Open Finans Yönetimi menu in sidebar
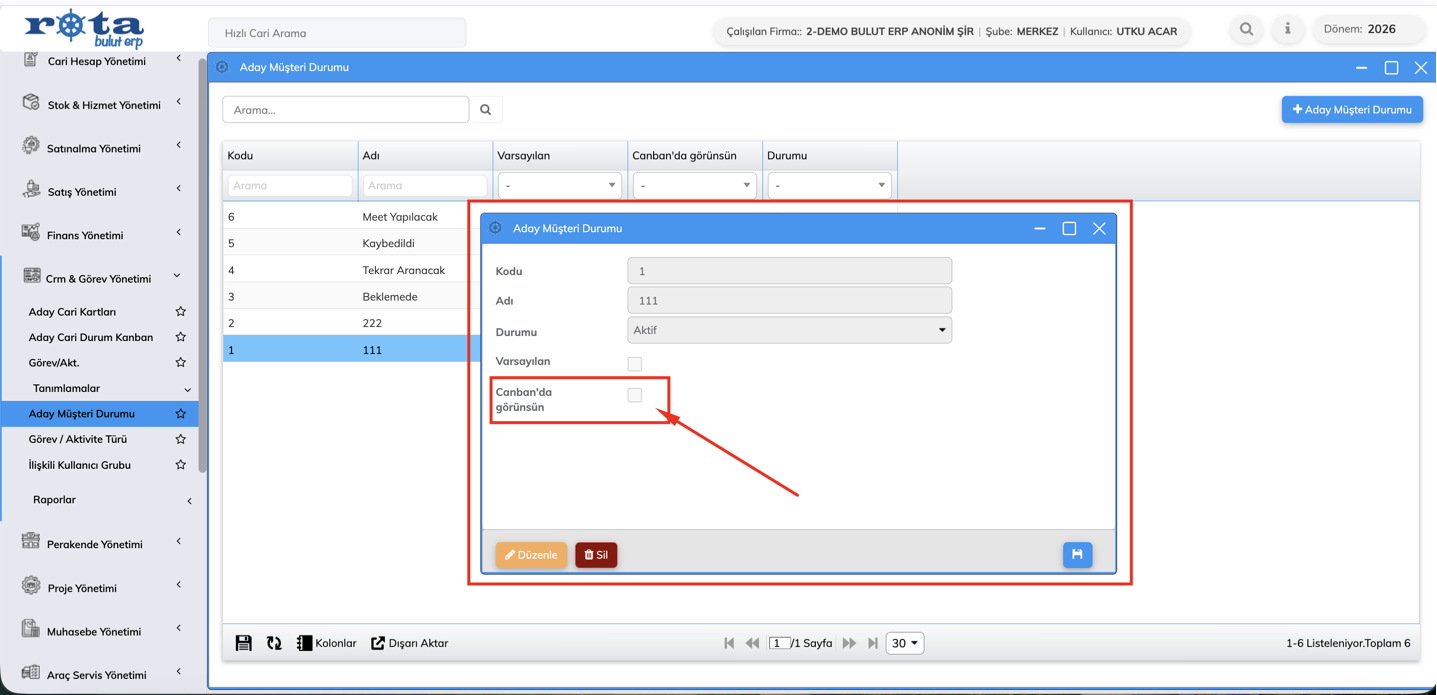Screen dimensions: 1437x695 click(x=85, y=235)
